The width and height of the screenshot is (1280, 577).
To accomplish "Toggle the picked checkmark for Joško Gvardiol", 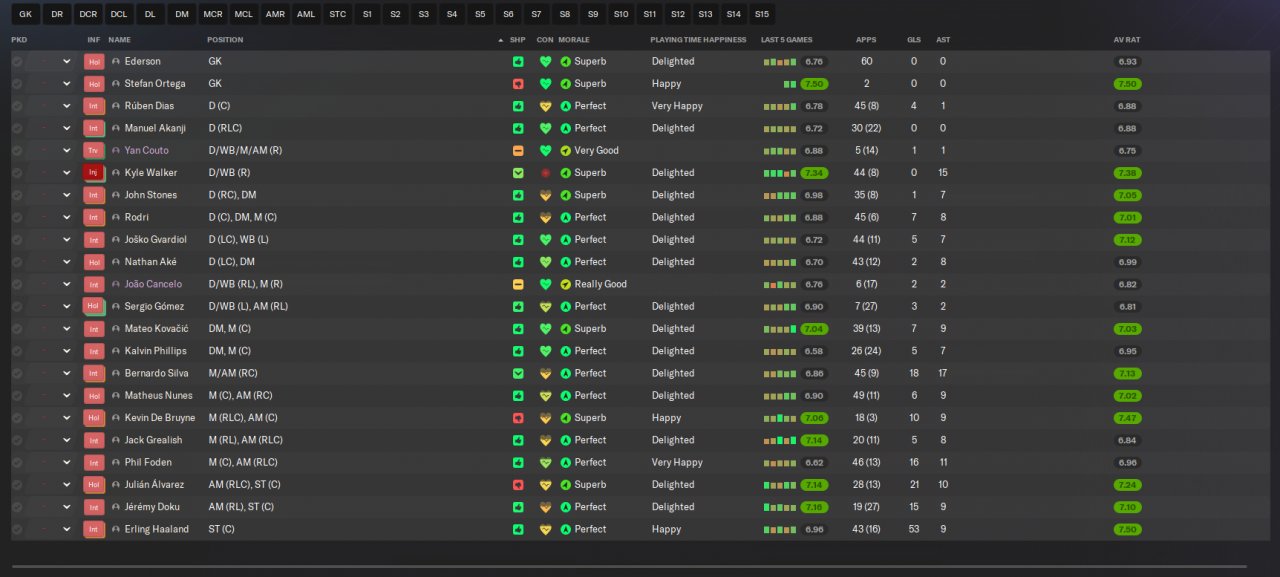I will [x=17, y=239].
